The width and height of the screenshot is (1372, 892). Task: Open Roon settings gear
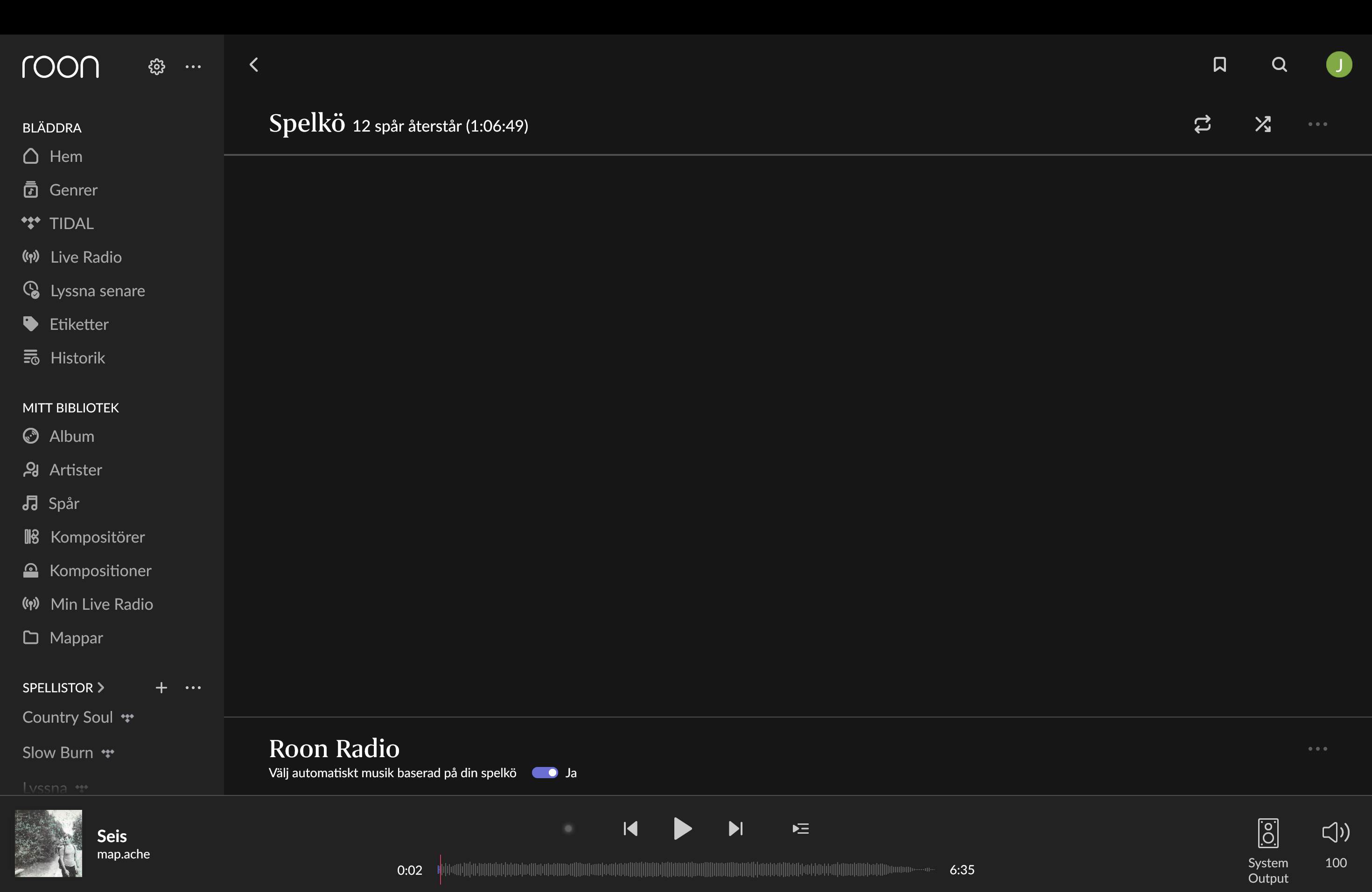156,67
